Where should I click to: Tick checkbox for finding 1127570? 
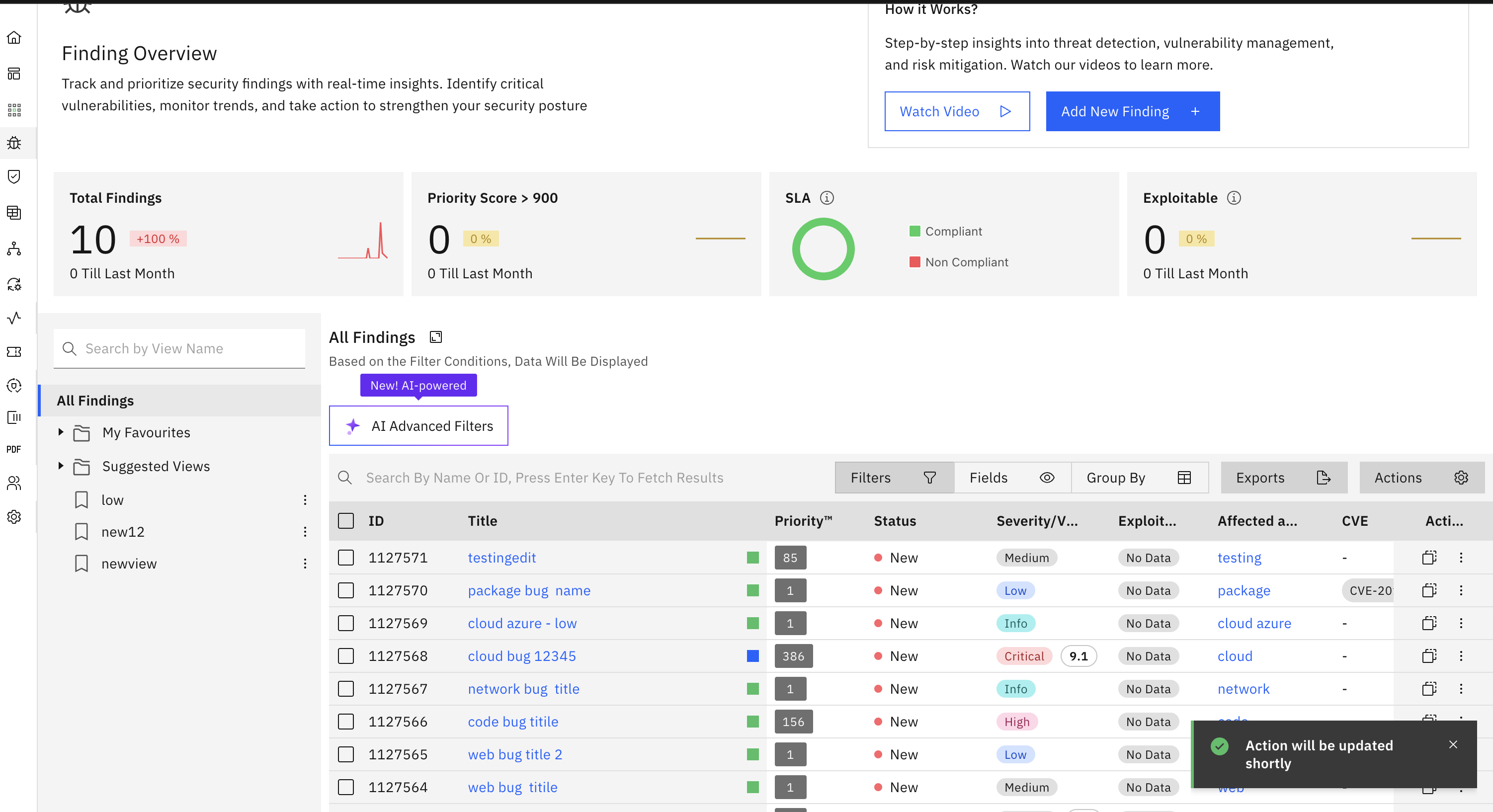(346, 590)
